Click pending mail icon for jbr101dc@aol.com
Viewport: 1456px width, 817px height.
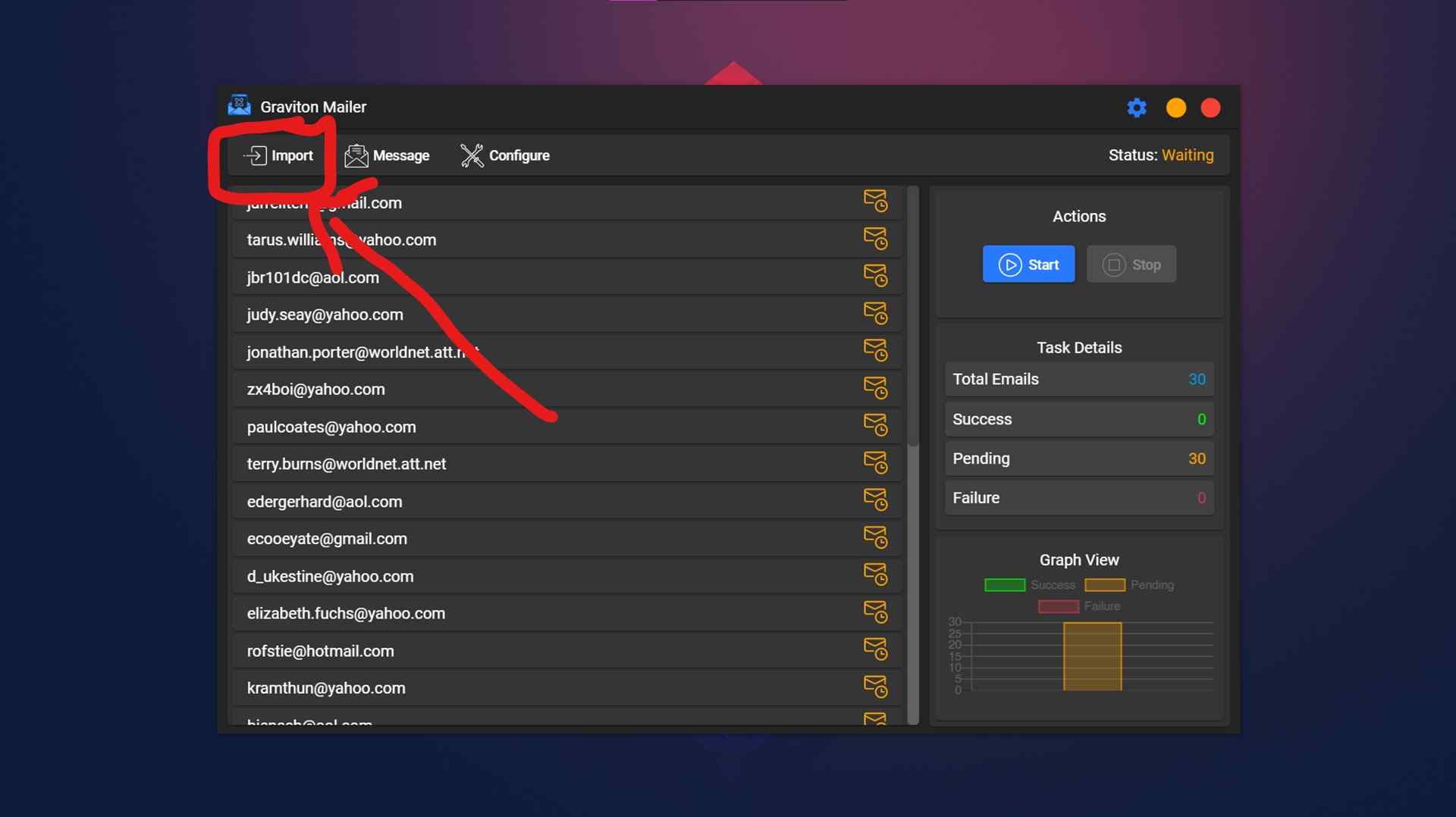coord(875,276)
